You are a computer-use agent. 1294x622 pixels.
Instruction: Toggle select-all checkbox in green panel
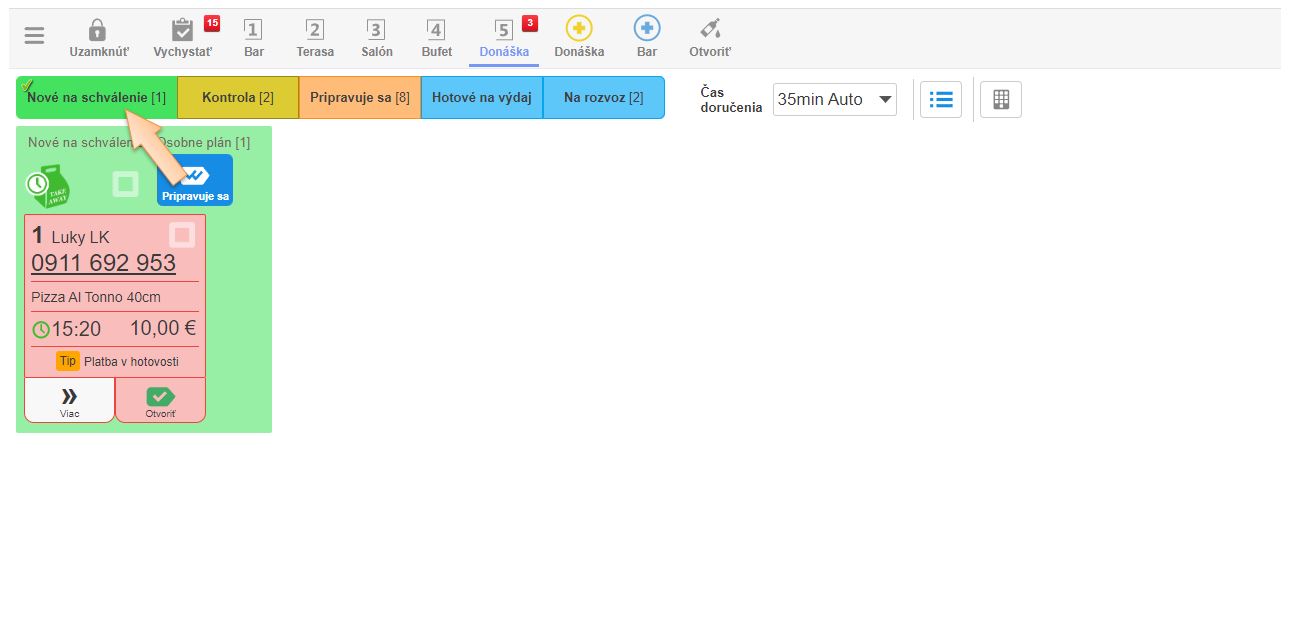[125, 184]
